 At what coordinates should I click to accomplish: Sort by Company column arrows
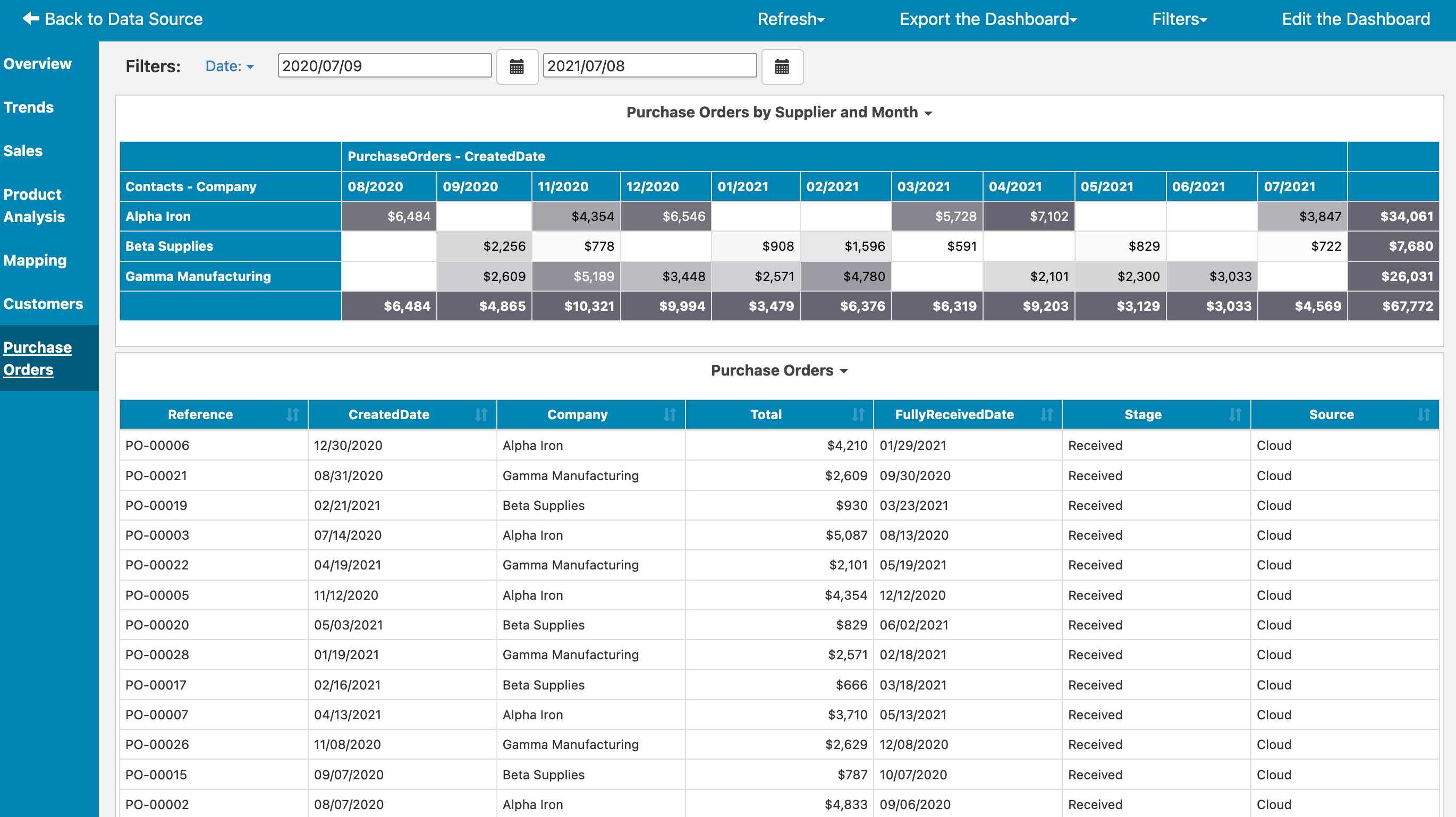pos(670,415)
